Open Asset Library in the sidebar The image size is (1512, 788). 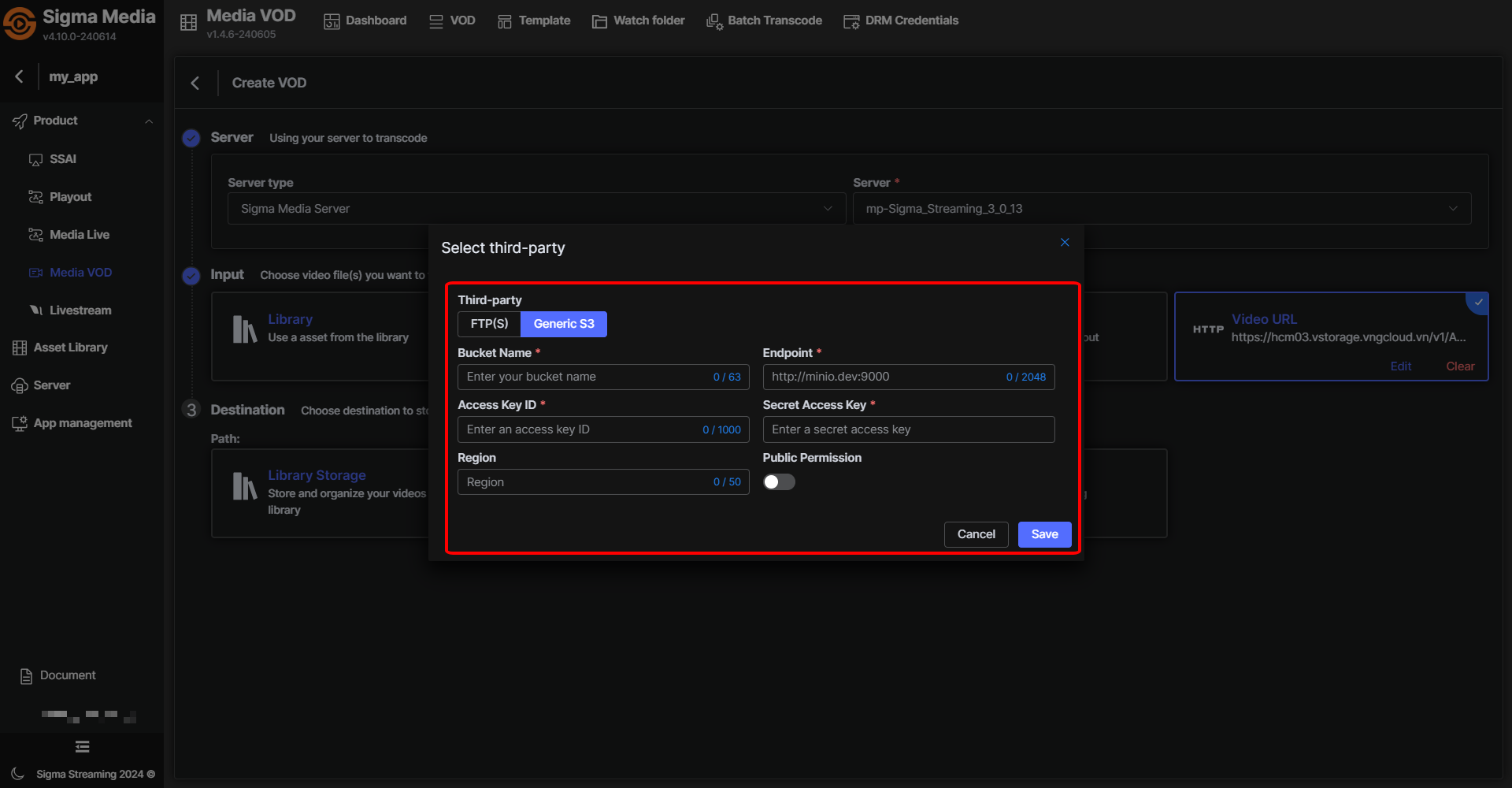pos(70,348)
